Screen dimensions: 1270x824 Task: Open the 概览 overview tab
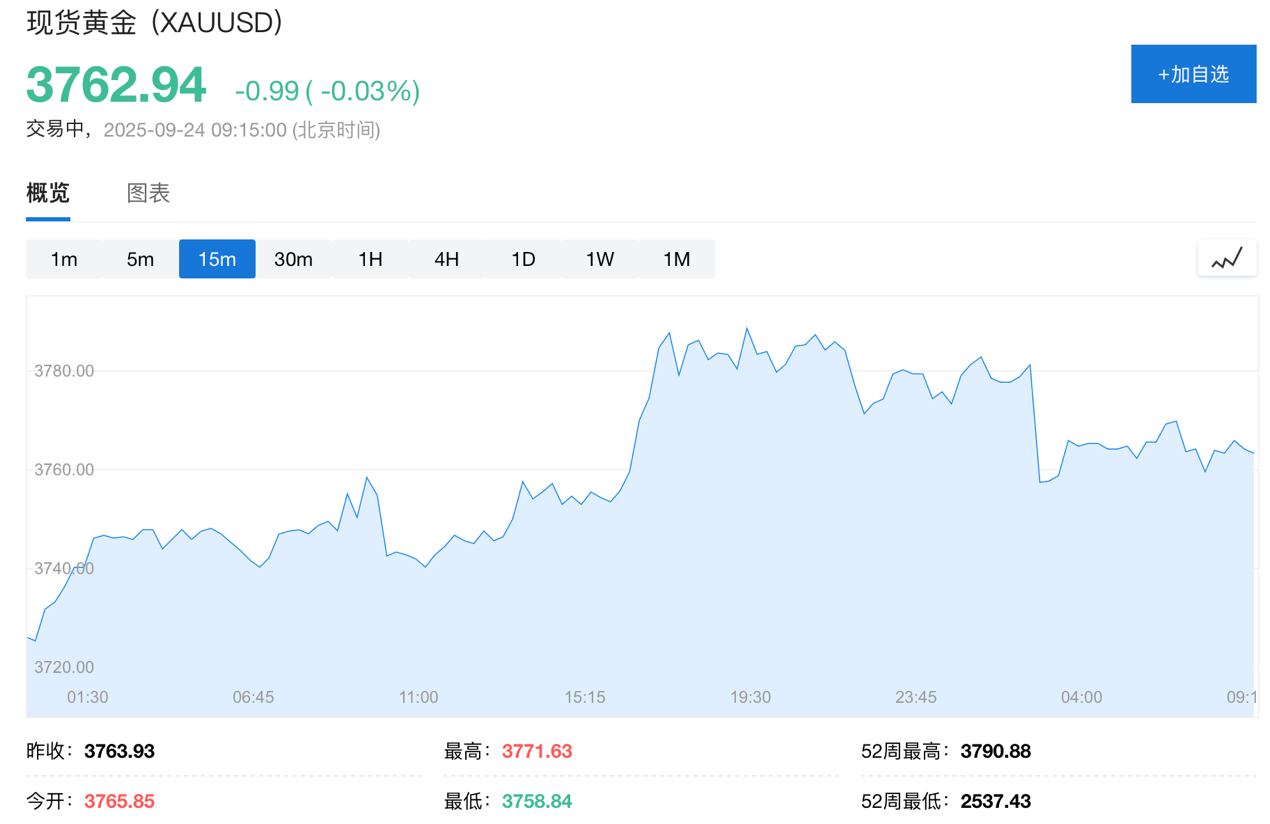48,193
